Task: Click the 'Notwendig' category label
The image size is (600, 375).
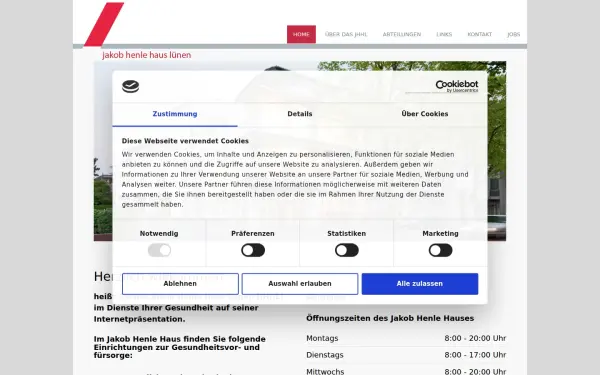Action: tap(159, 233)
